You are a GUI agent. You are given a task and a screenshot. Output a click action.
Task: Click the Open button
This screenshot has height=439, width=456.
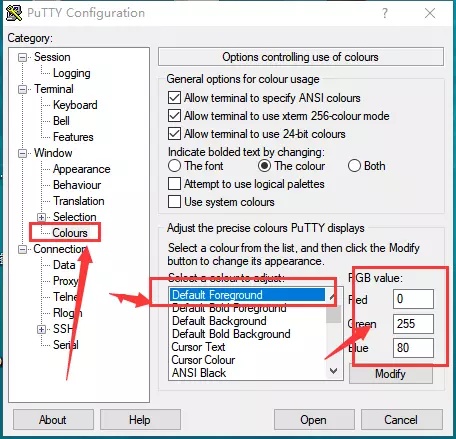[314, 420]
